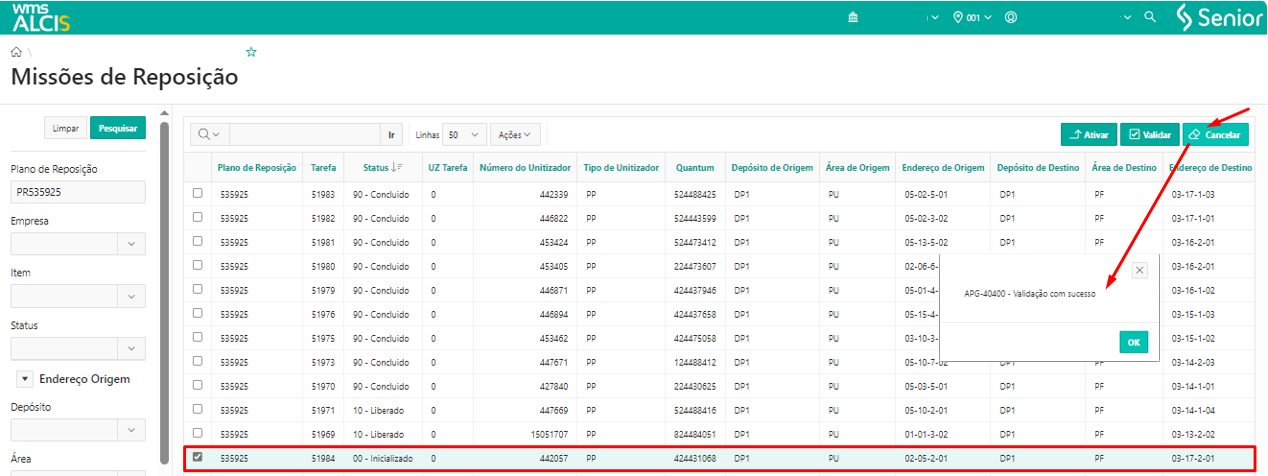This screenshot has height=476, width=1268.
Task: Open the search column selector magnifier
Action: tap(209, 134)
